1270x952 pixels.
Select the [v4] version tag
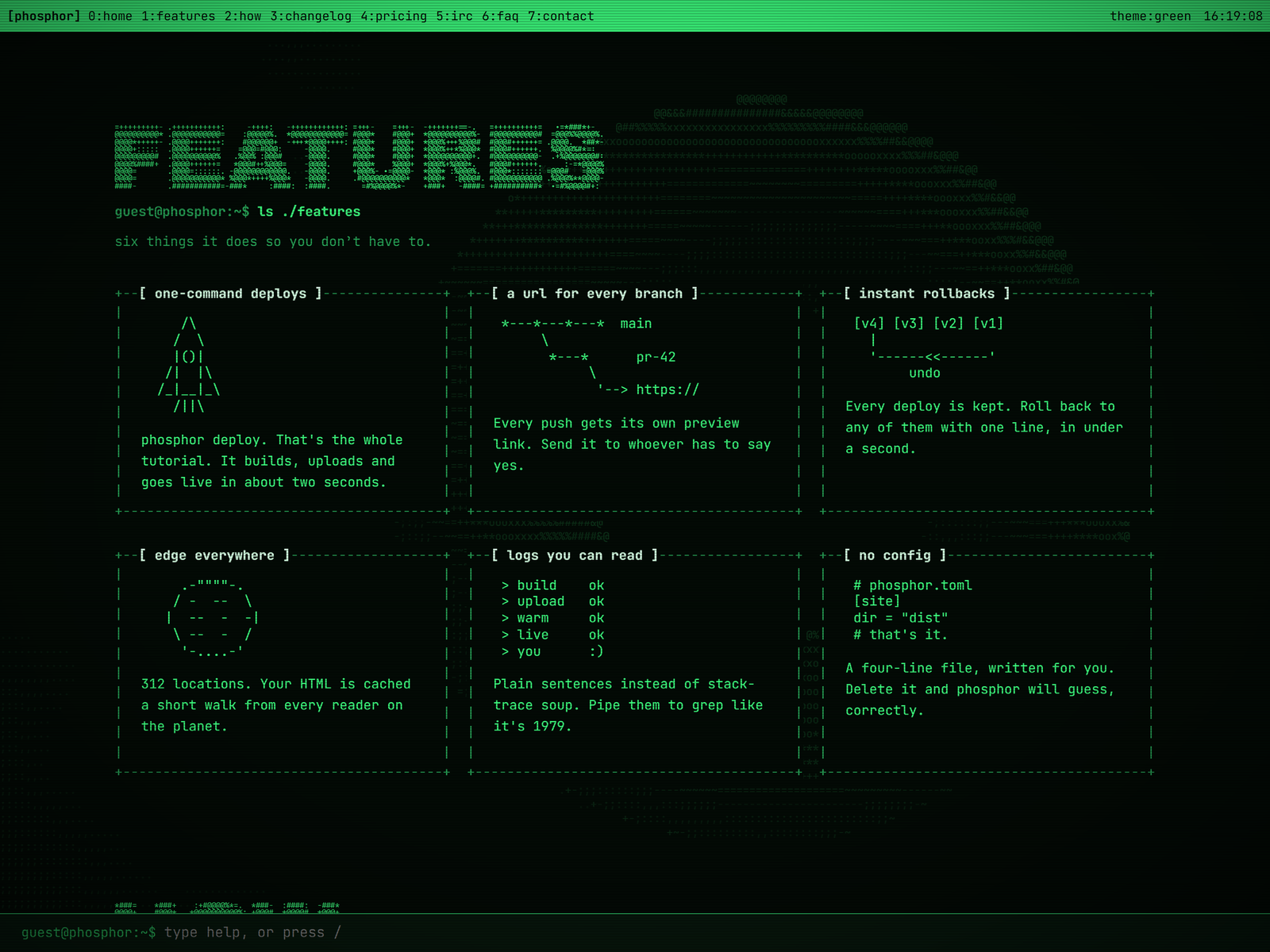(869, 323)
